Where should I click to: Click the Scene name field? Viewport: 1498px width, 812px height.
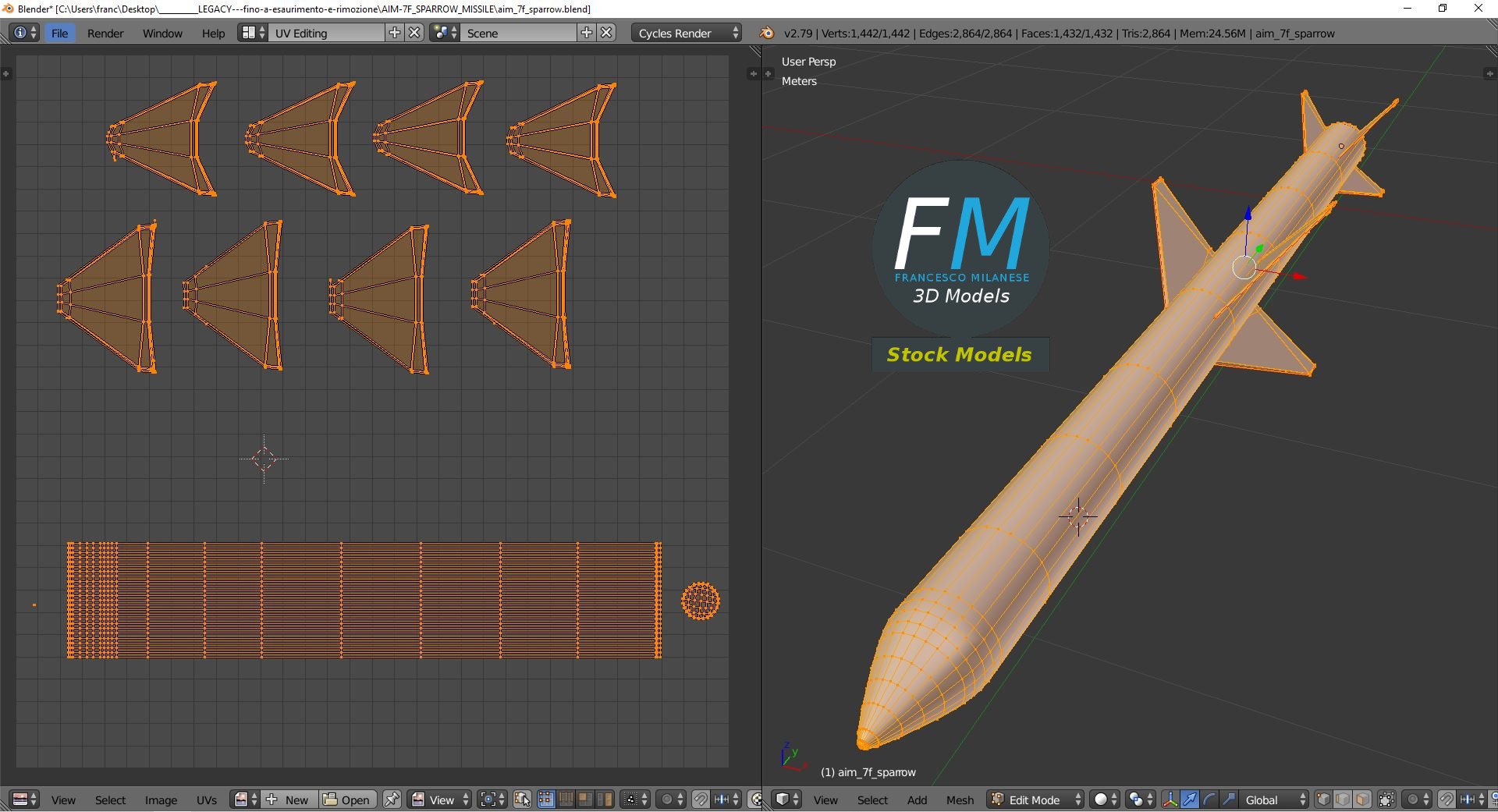[x=520, y=33]
